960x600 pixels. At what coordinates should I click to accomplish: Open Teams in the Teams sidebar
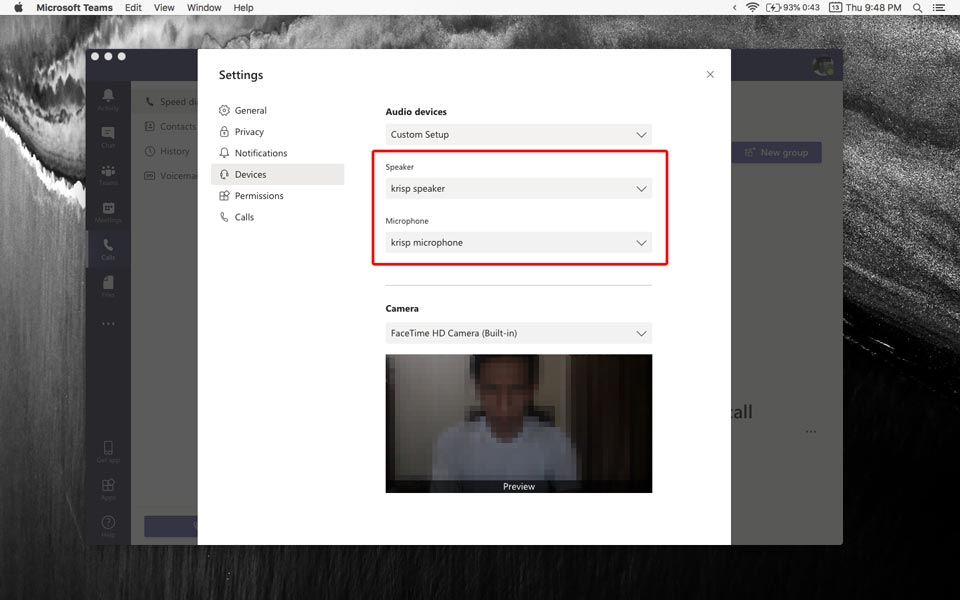pyautogui.click(x=108, y=174)
